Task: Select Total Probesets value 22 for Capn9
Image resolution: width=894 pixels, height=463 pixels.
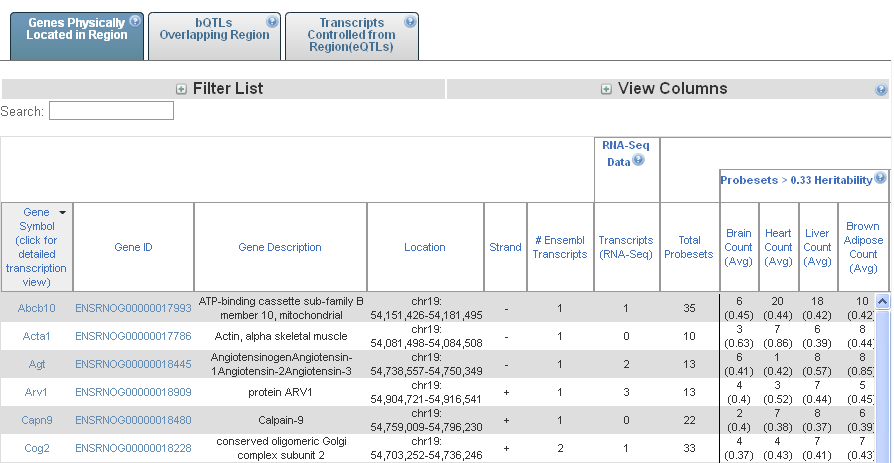Action: click(689, 420)
